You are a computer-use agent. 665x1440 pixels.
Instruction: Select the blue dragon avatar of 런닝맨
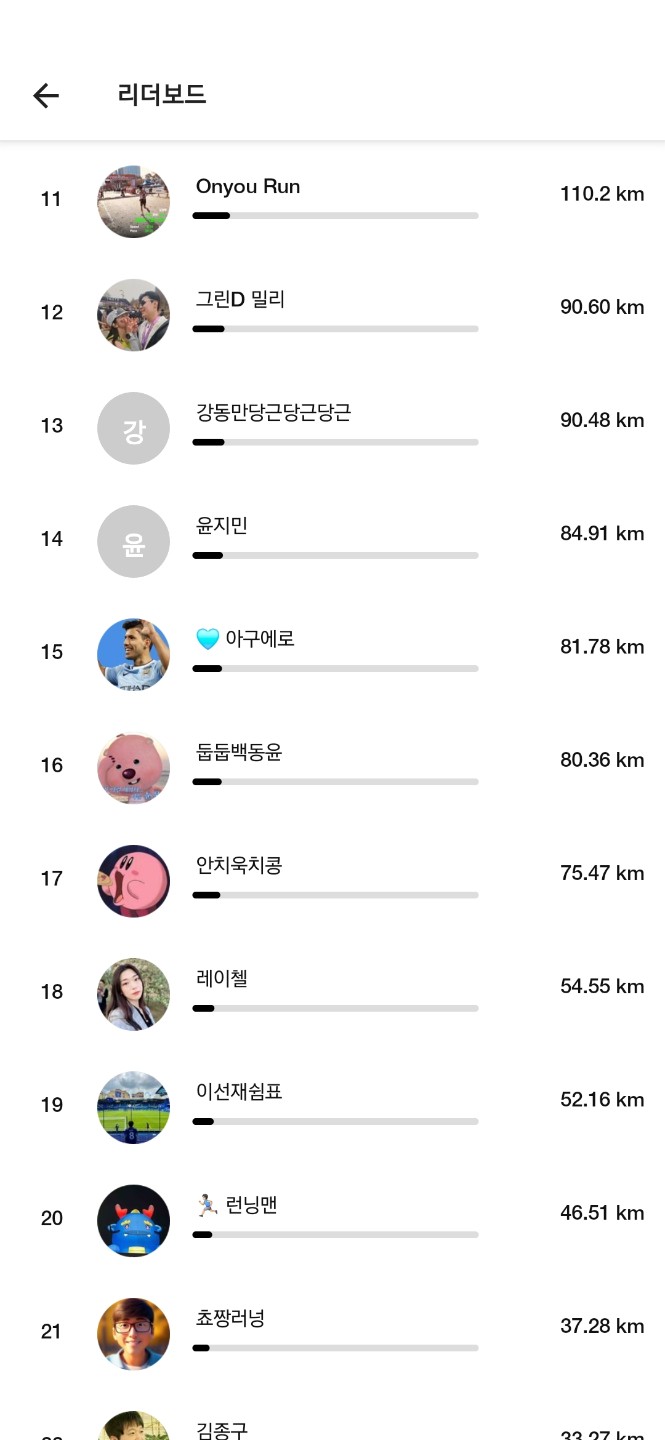coord(133,1219)
